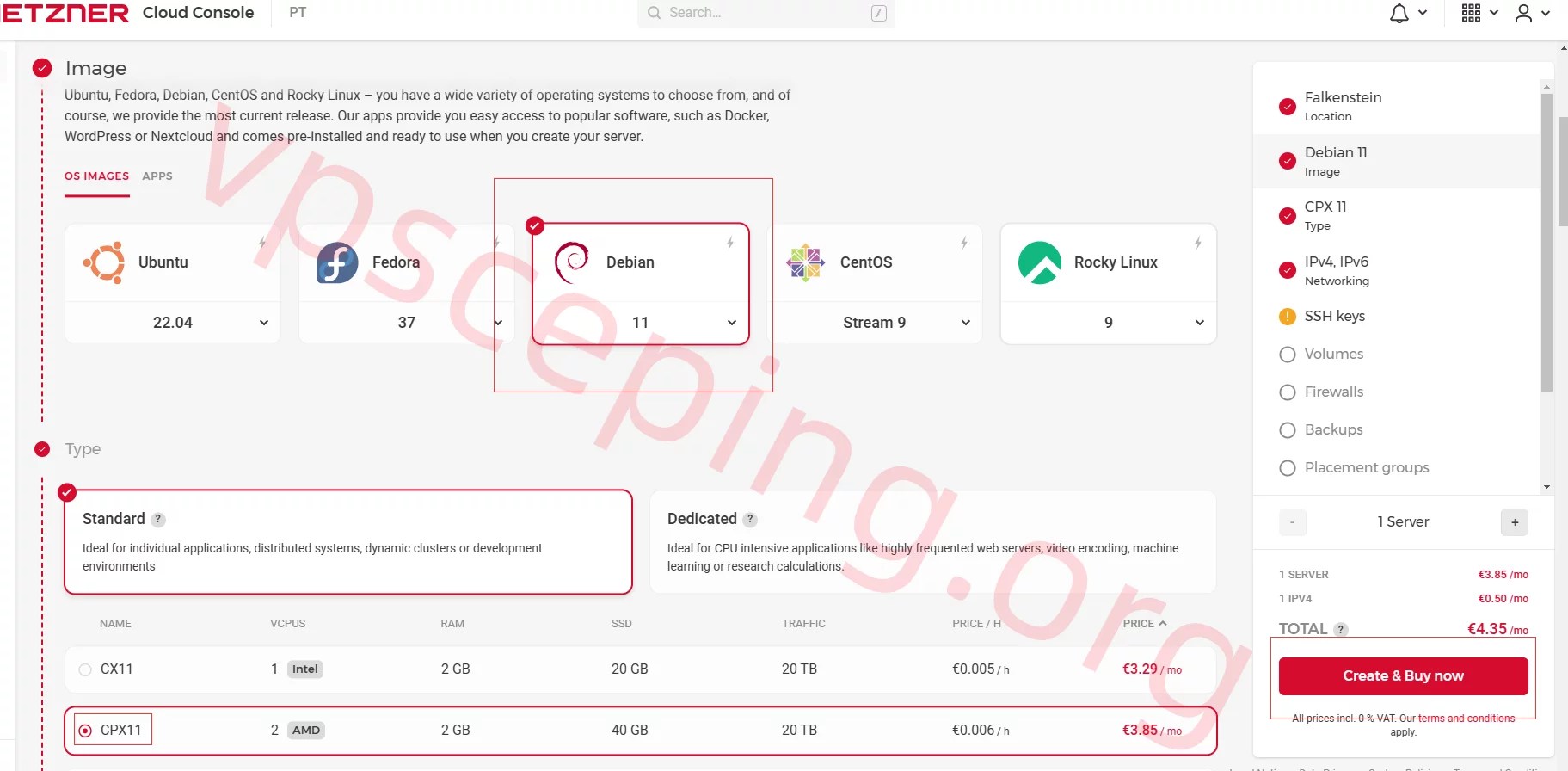
Task: Open the PT project link
Action: click(x=298, y=13)
